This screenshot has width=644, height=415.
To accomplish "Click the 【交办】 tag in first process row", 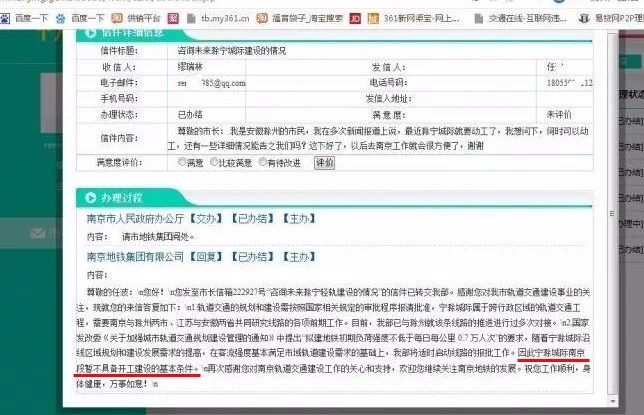I will coord(207,219).
